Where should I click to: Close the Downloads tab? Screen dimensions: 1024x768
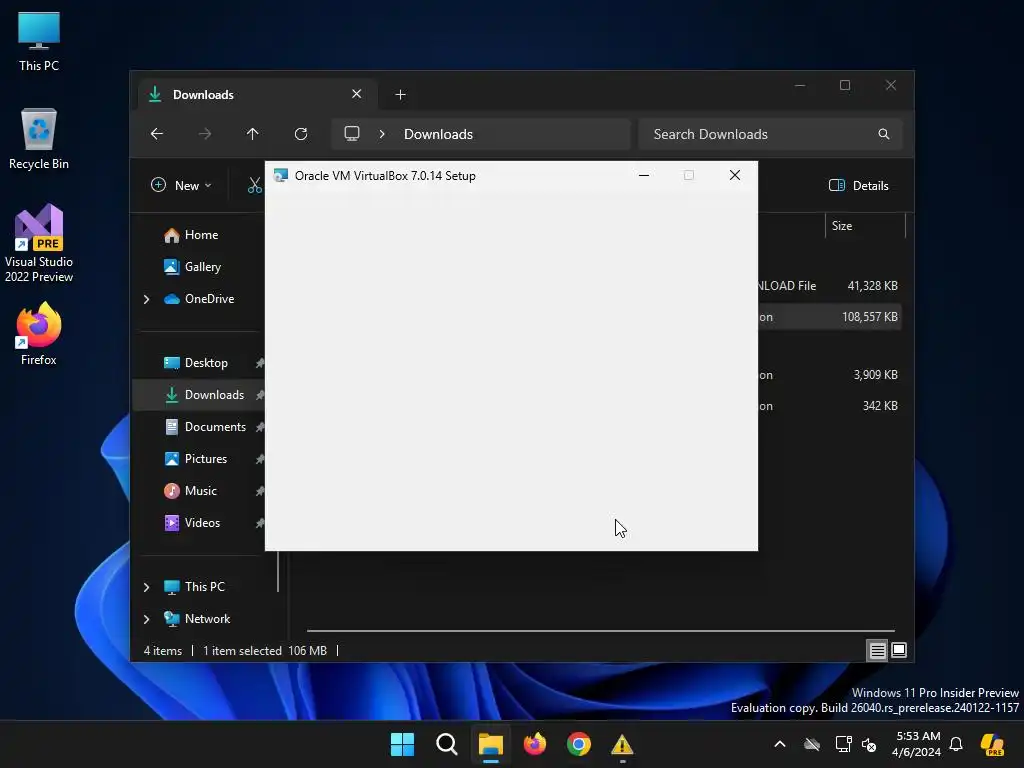(x=357, y=94)
